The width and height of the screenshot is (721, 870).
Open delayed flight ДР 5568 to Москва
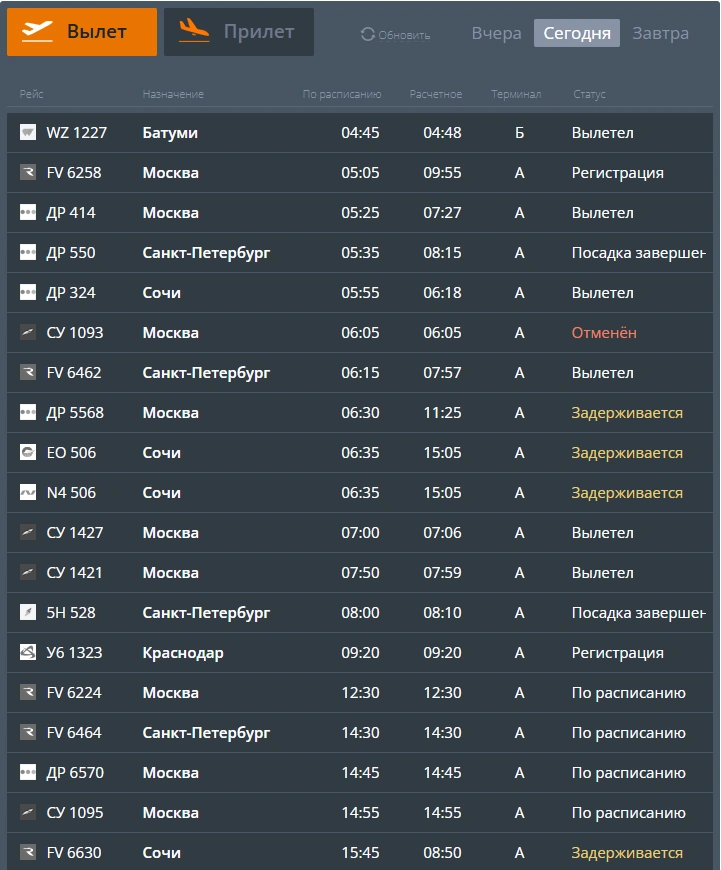(360, 412)
